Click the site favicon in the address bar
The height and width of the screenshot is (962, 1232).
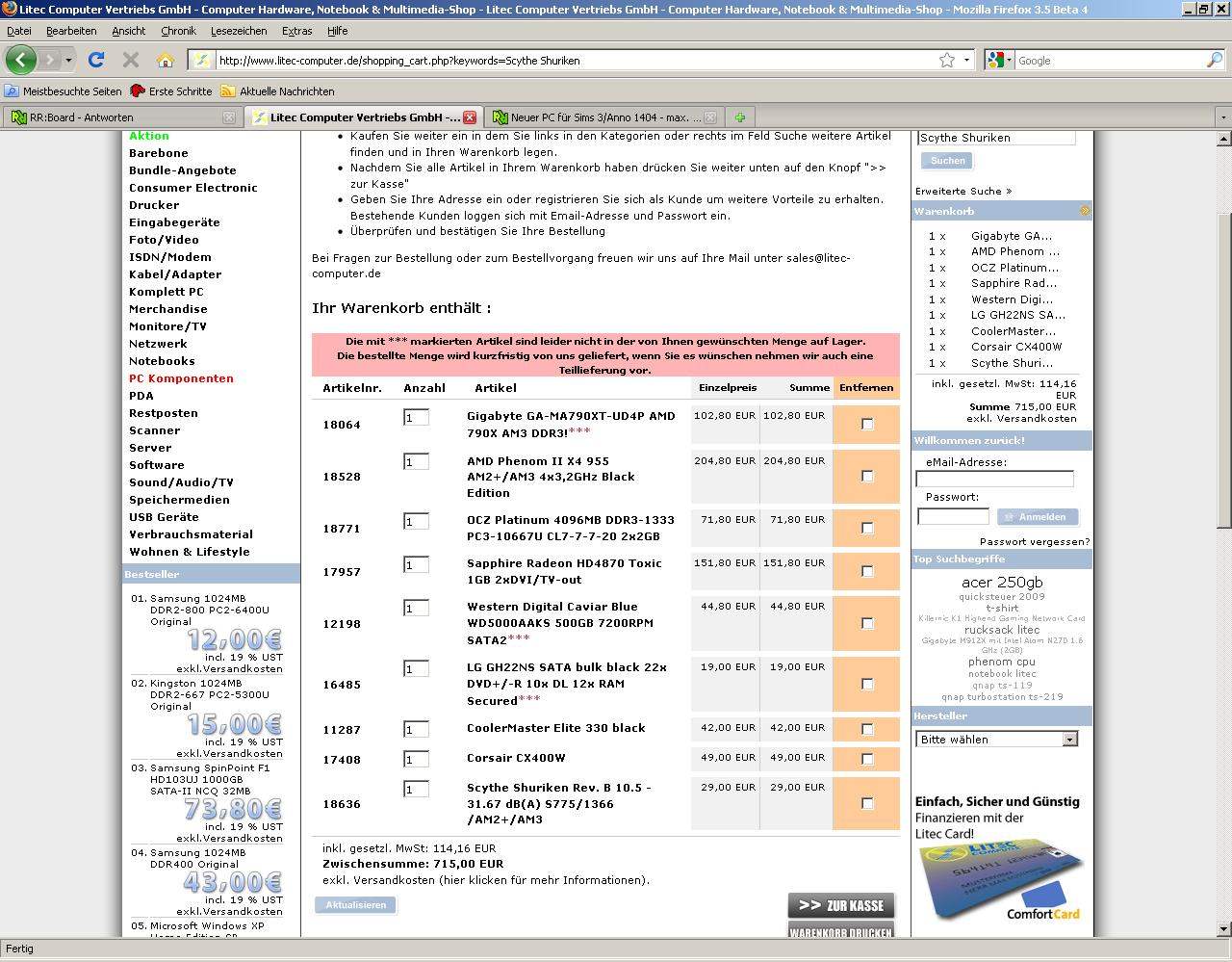click(202, 60)
